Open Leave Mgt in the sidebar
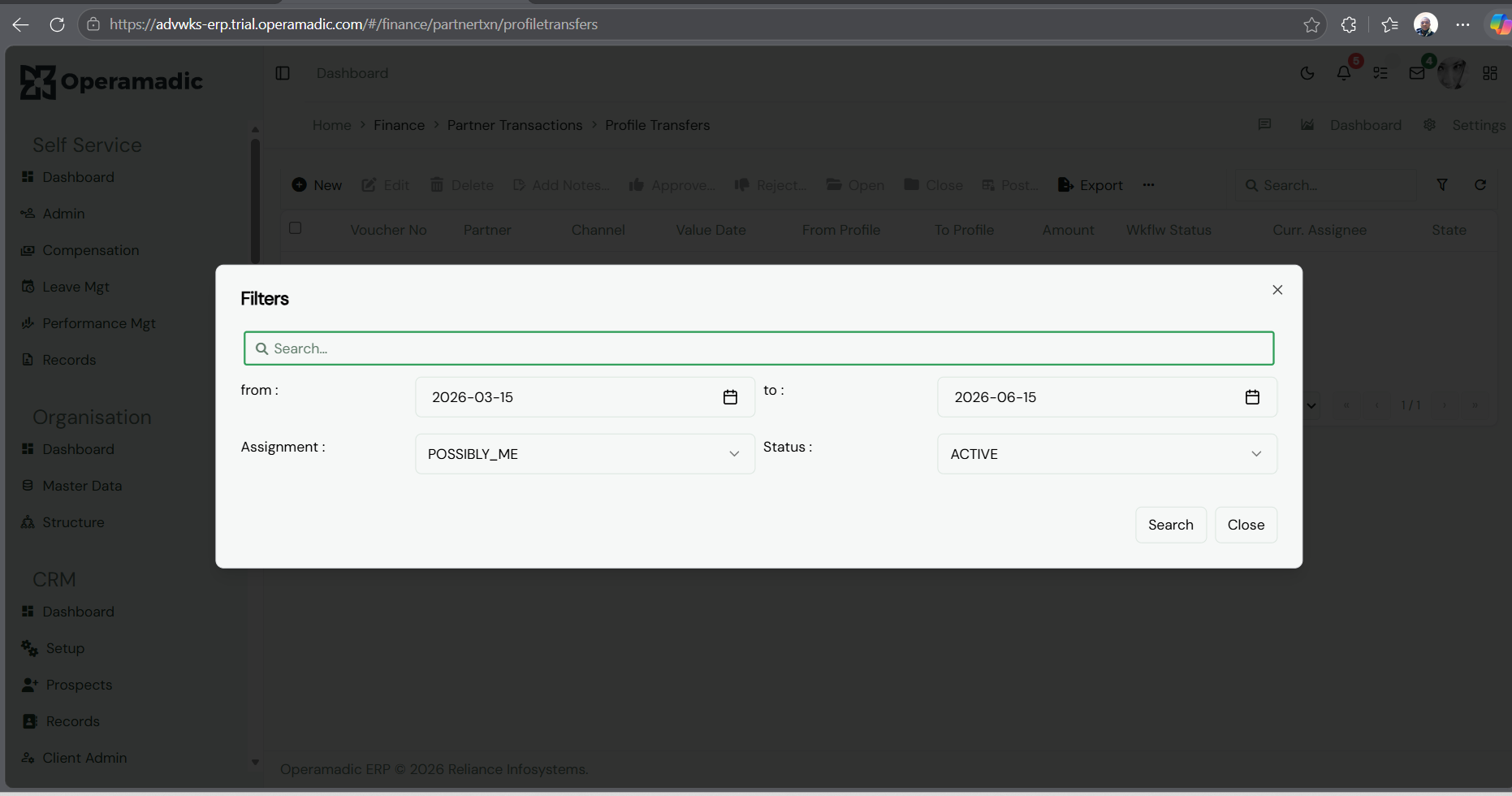The image size is (1512, 796). click(65, 287)
